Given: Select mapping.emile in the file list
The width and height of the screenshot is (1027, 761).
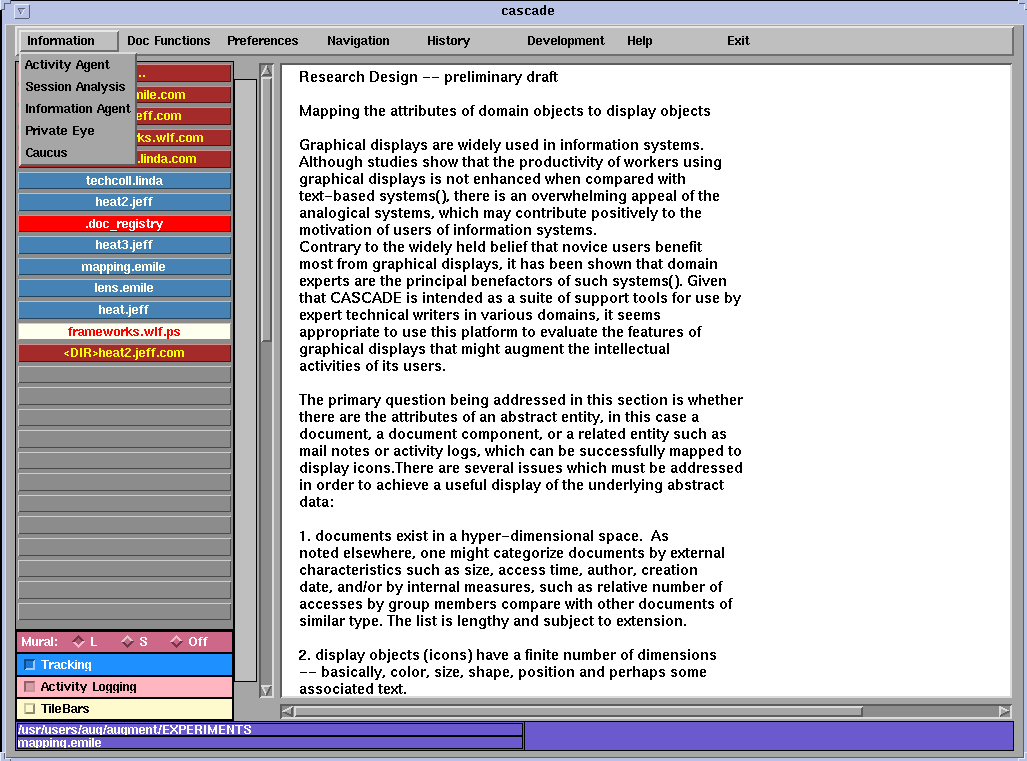Looking at the screenshot, I should (x=124, y=267).
